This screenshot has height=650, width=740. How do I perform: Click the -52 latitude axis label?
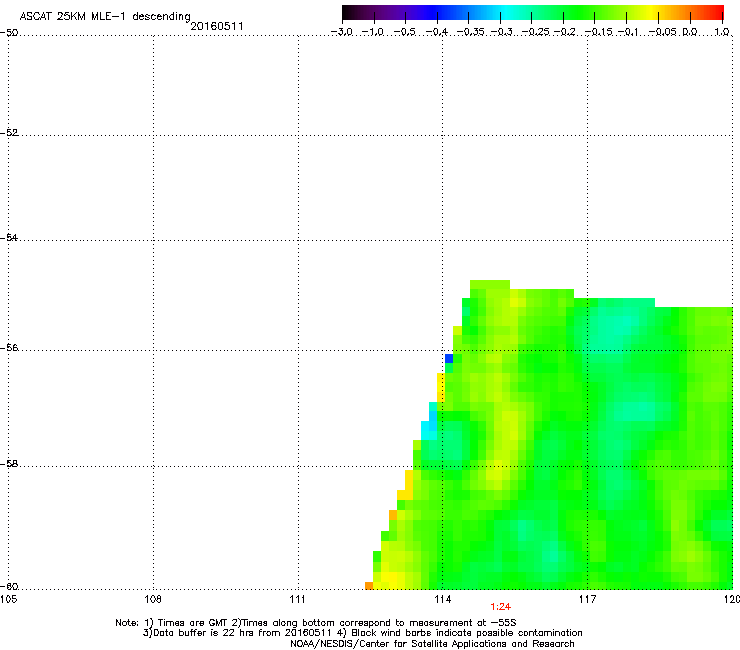[x=9, y=133]
